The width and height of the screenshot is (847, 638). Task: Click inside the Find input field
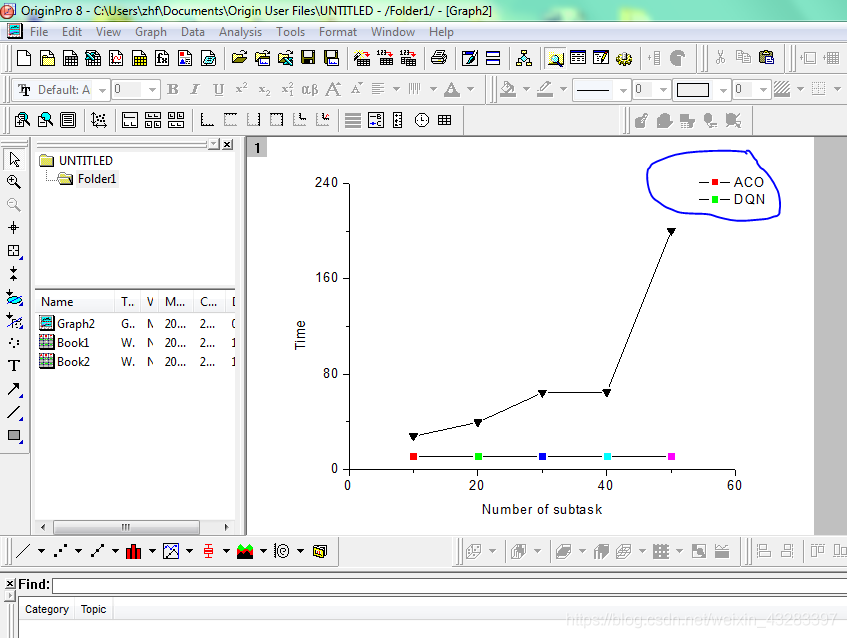tap(449, 585)
